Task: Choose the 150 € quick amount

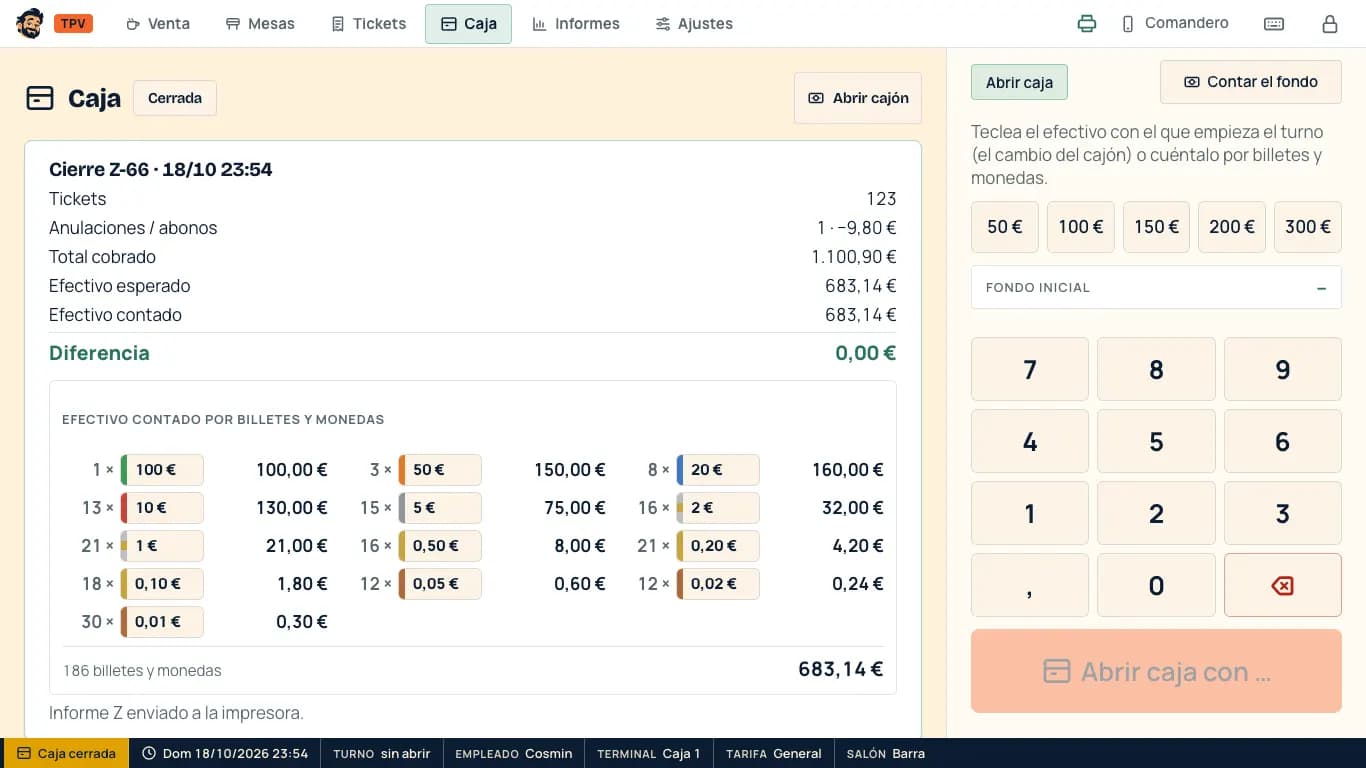Action: click(1156, 227)
